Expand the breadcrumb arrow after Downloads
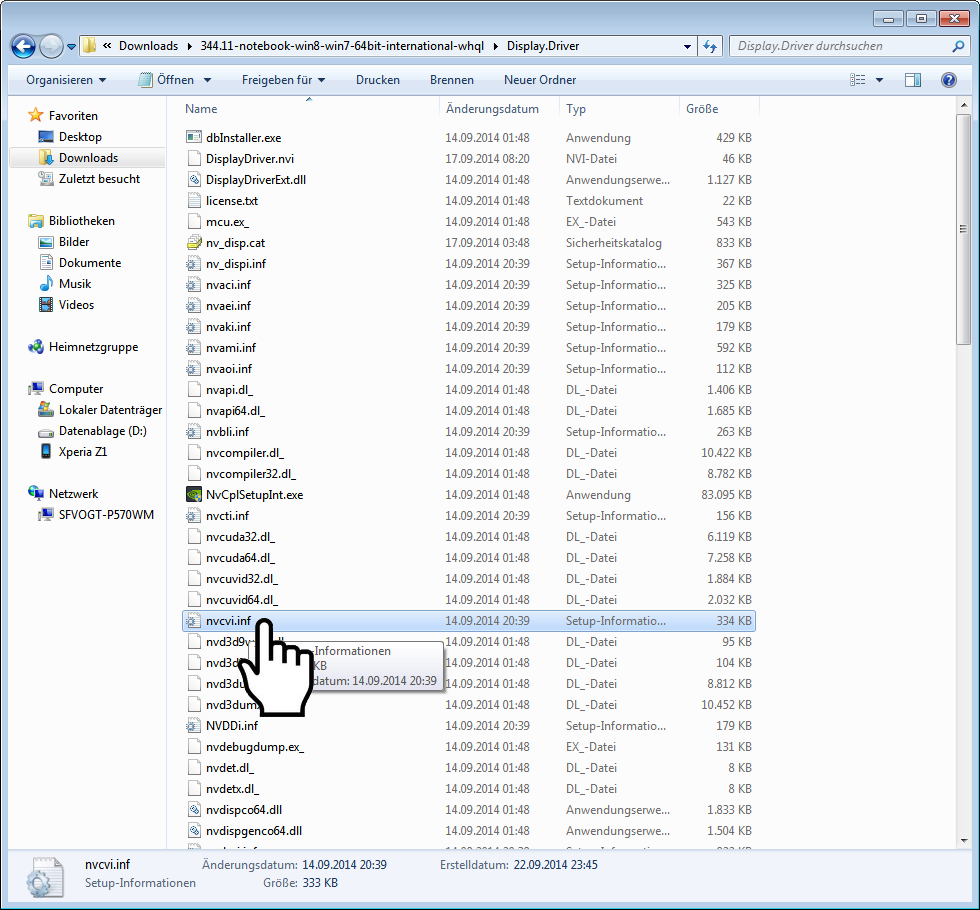The height and width of the screenshot is (910, 980). pyautogui.click(x=189, y=46)
